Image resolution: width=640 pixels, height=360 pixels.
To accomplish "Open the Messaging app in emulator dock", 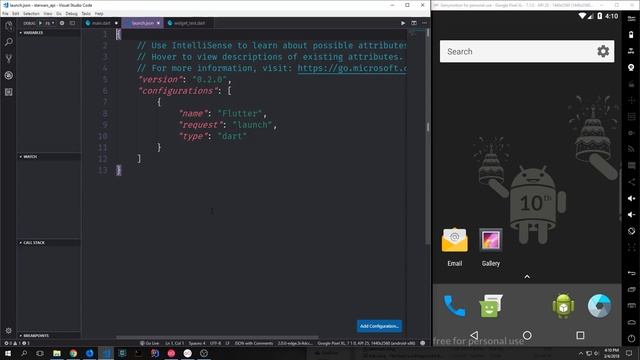I will [491, 306].
